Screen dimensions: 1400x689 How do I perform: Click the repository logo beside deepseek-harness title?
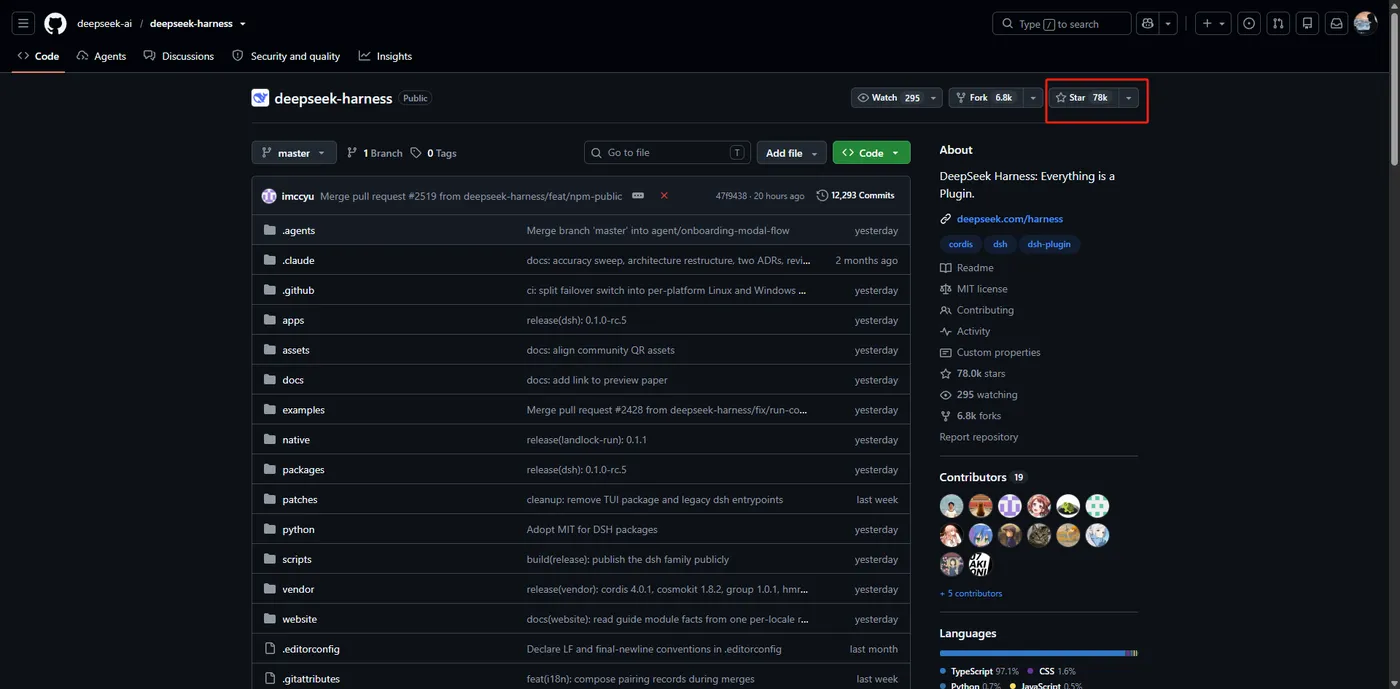pyautogui.click(x=260, y=98)
